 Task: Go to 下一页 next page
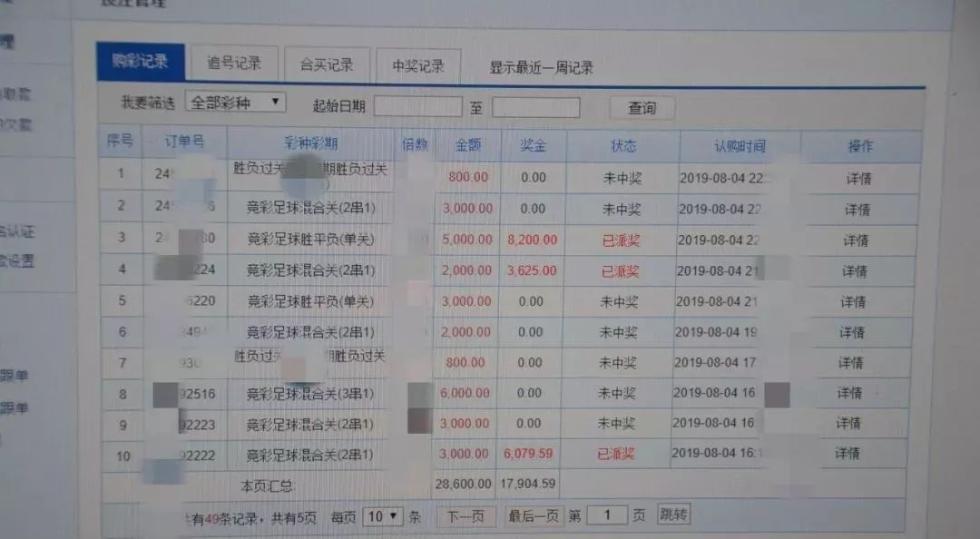point(466,516)
